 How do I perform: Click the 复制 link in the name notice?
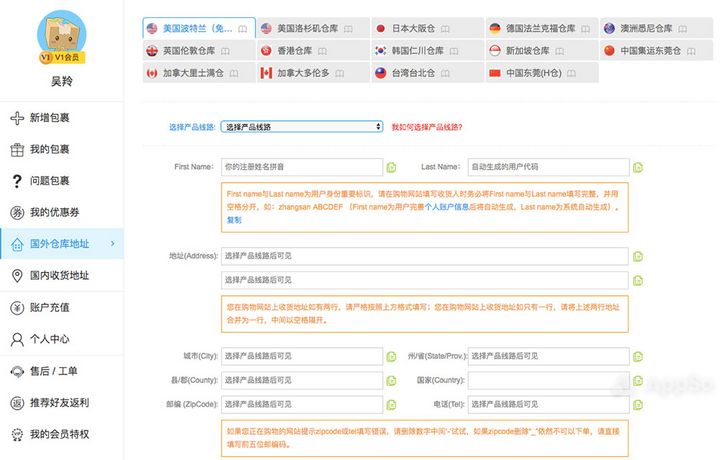click(x=234, y=220)
